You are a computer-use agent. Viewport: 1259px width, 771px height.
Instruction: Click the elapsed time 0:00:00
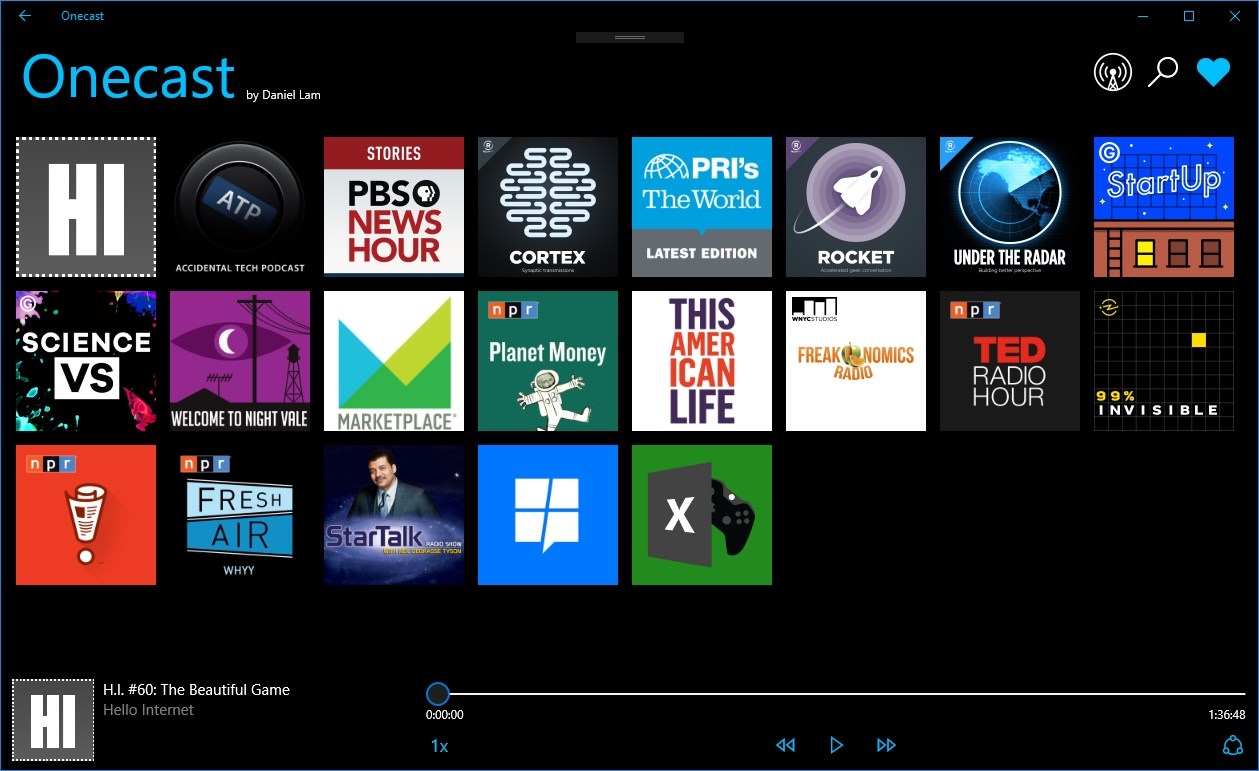coord(445,715)
